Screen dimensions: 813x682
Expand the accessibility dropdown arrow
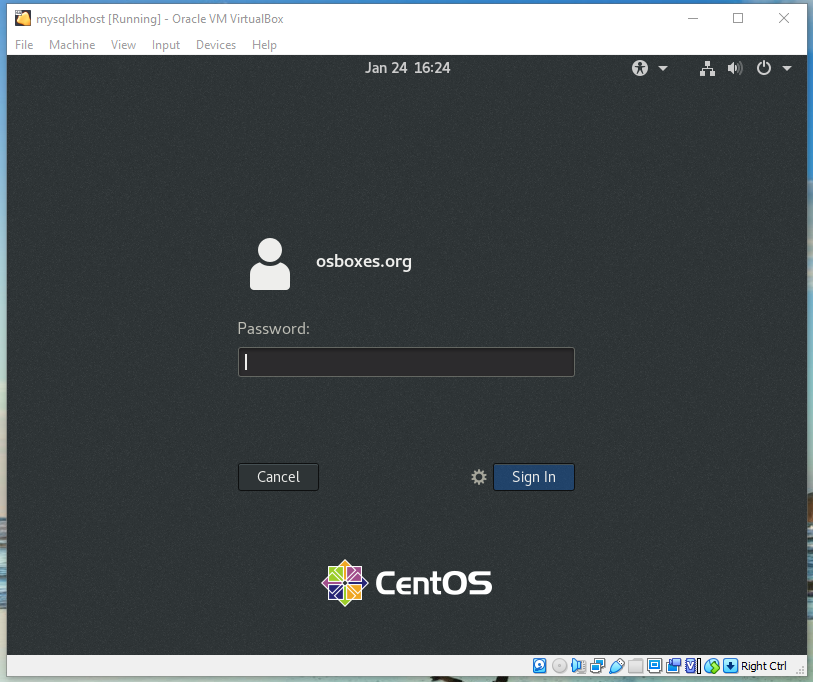663,68
